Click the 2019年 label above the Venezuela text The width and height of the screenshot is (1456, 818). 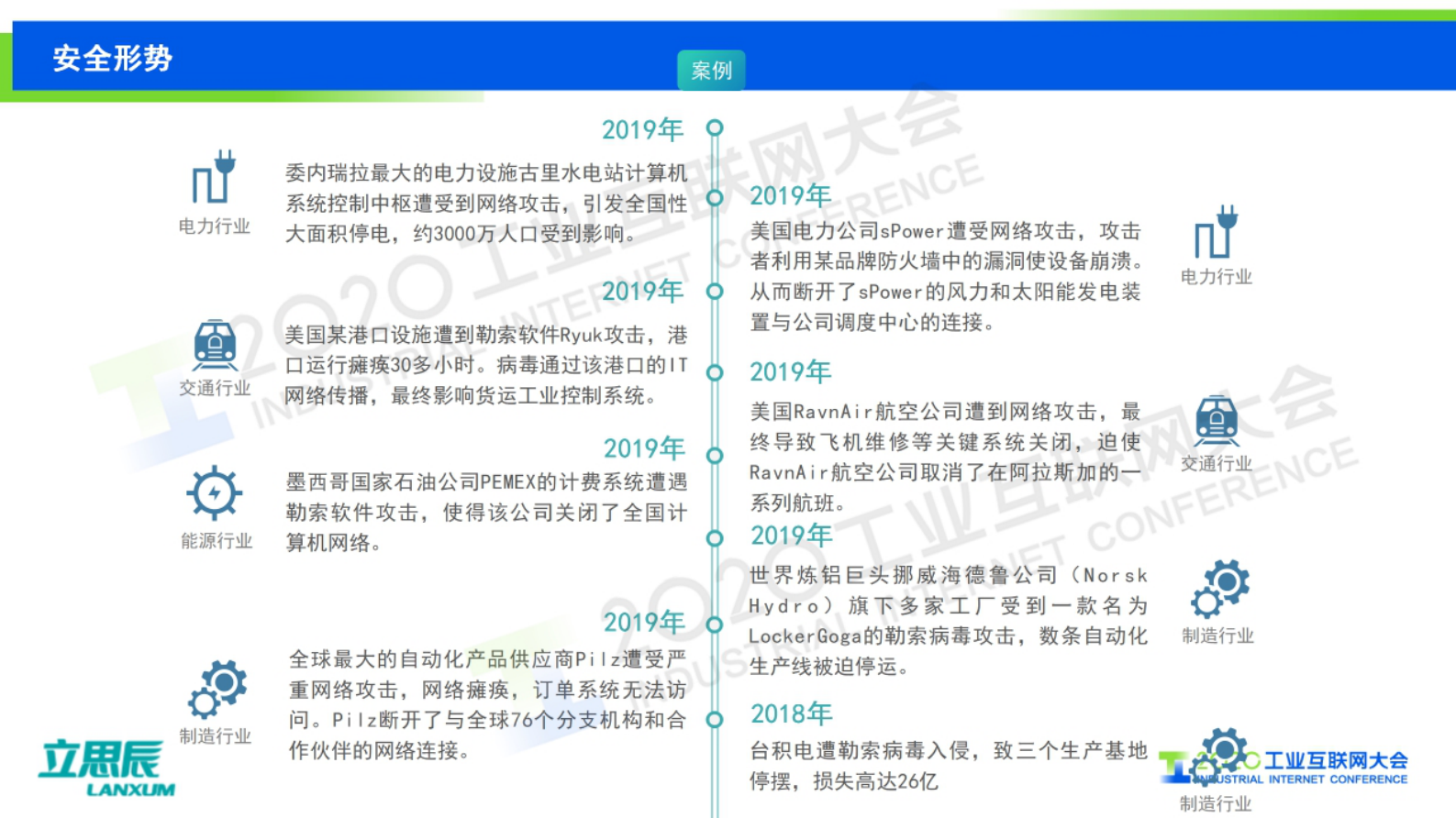(x=643, y=129)
